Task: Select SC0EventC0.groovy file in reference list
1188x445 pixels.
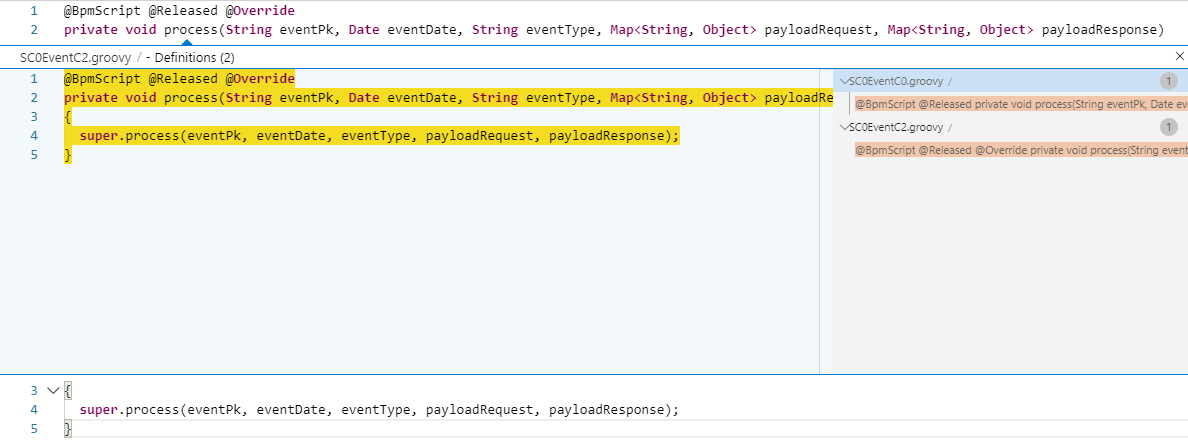Action: [x=894, y=81]
